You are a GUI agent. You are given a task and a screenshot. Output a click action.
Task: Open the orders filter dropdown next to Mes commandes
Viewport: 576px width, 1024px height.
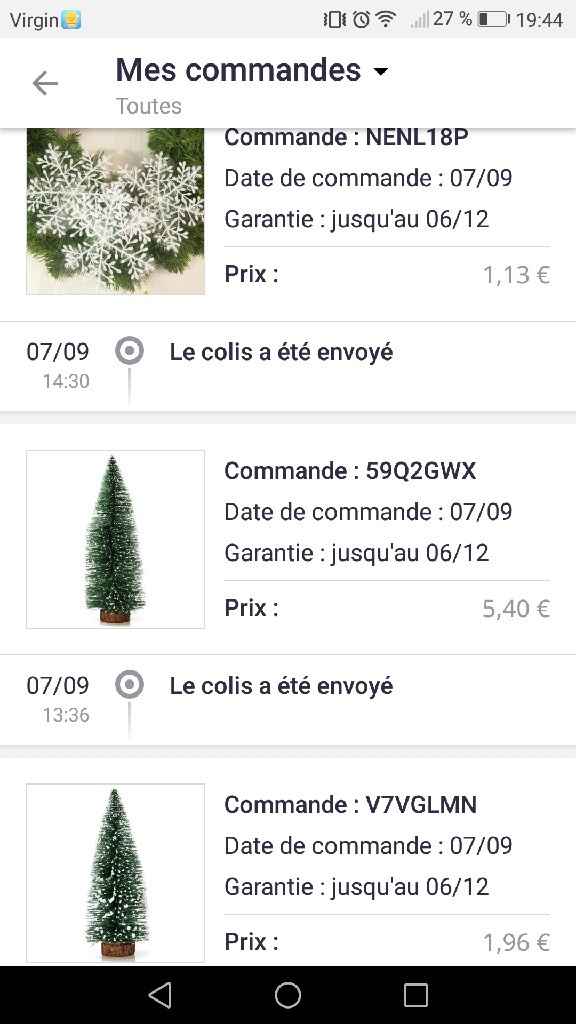381,70
